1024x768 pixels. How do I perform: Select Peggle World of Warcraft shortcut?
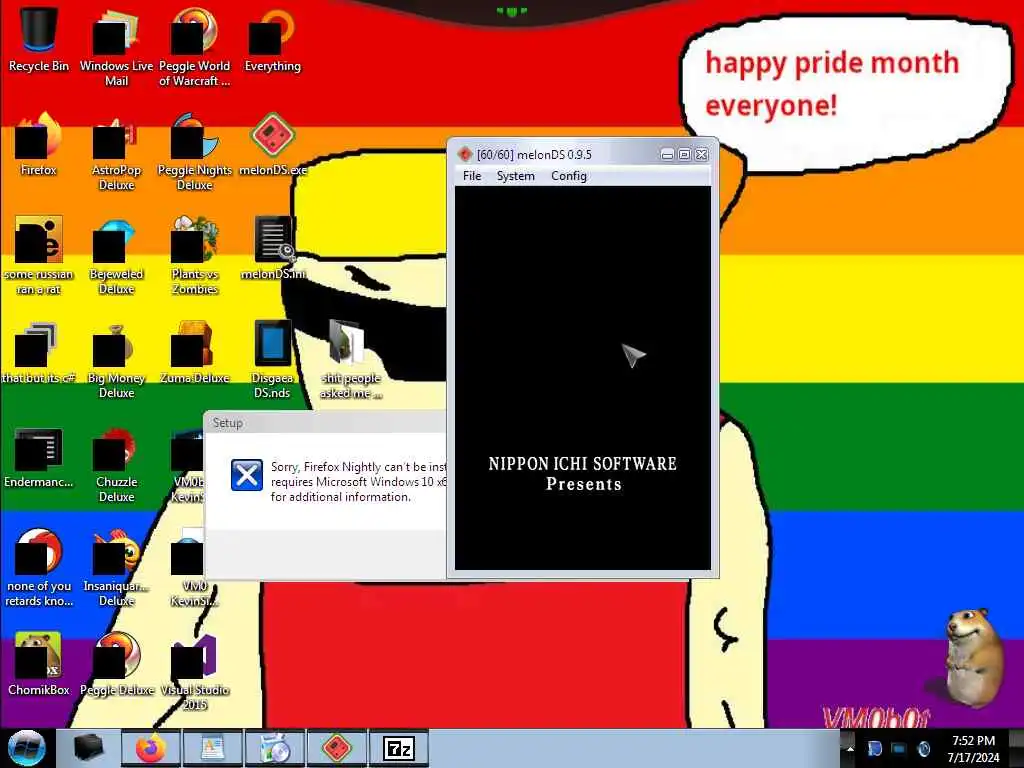click(194, 47)
